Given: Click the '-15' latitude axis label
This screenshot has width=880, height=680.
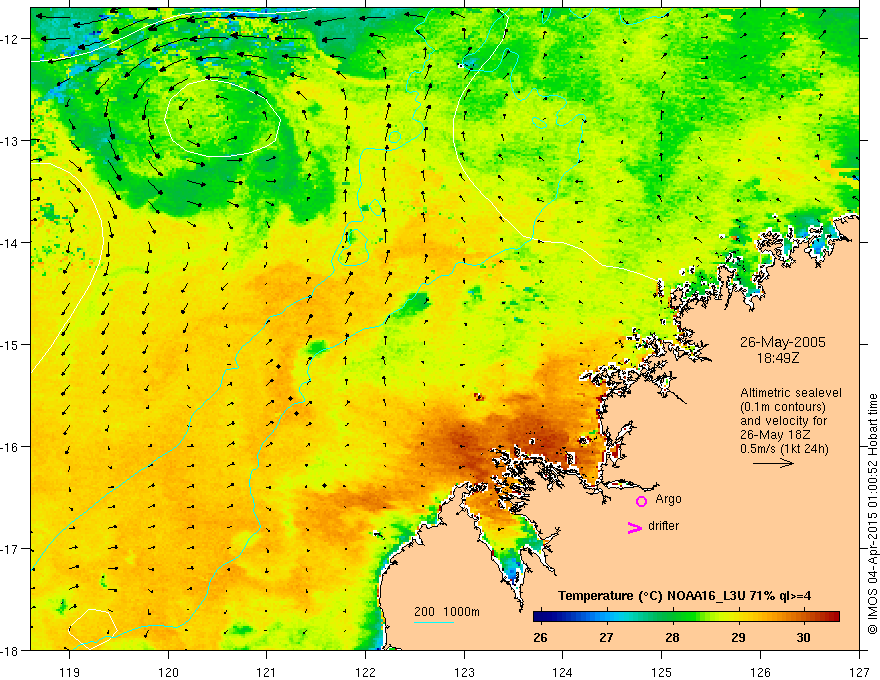Looking at the screenshot, I should (x=11, y=344).
